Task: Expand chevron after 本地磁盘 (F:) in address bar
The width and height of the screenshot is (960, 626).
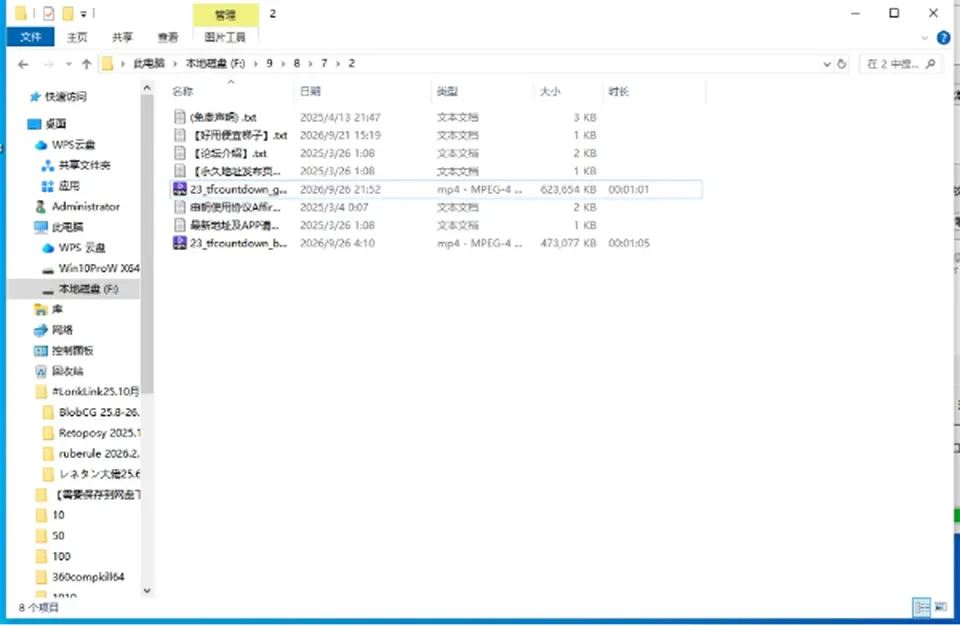Action: point(255,64)
